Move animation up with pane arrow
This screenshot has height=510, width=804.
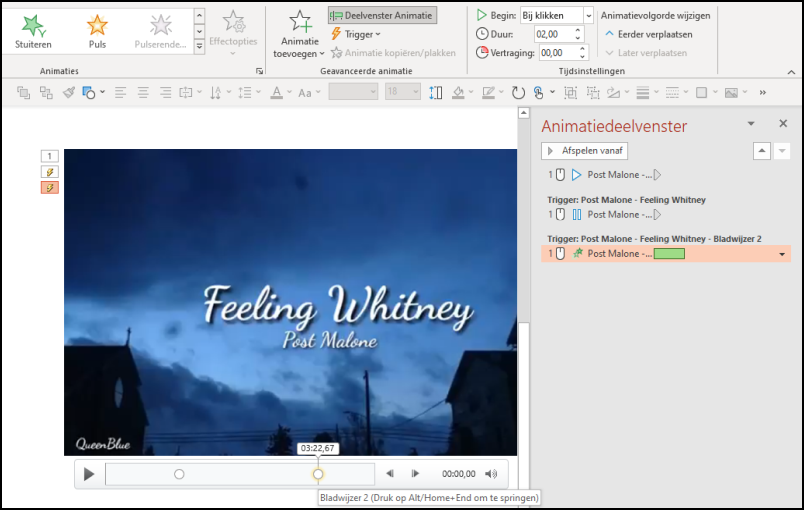click(762, 151)
